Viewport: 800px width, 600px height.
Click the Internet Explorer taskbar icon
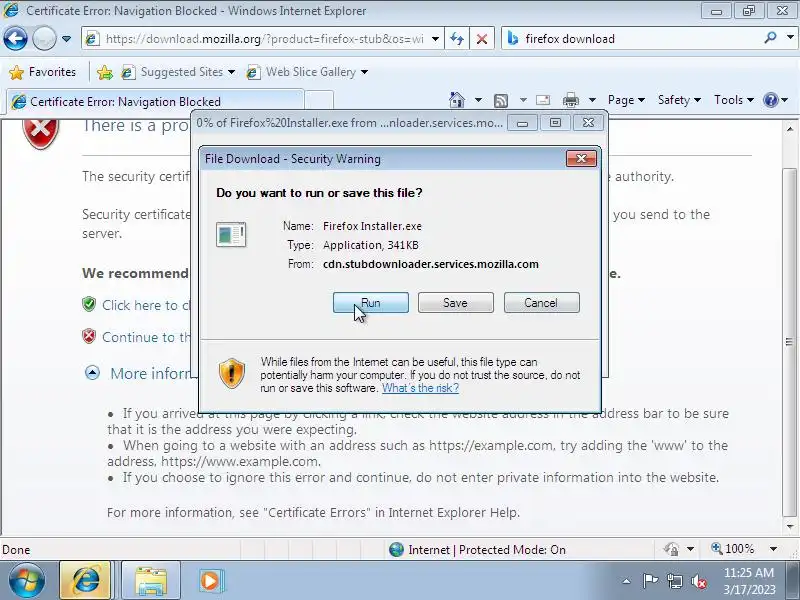point(85,581)
